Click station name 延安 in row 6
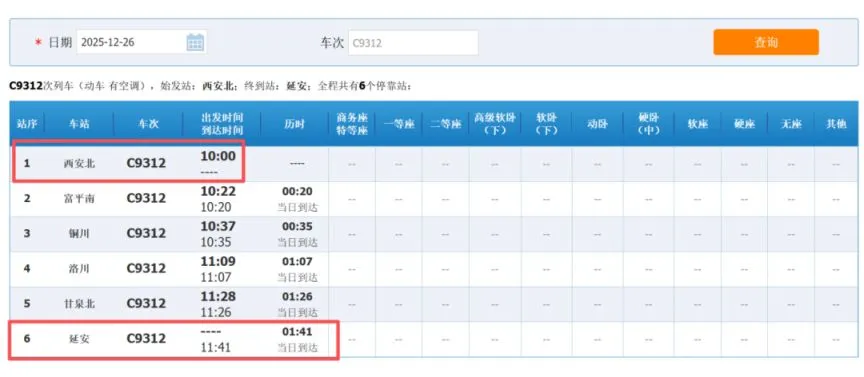This screenshot has height=377, width=864. click(79, 339)
